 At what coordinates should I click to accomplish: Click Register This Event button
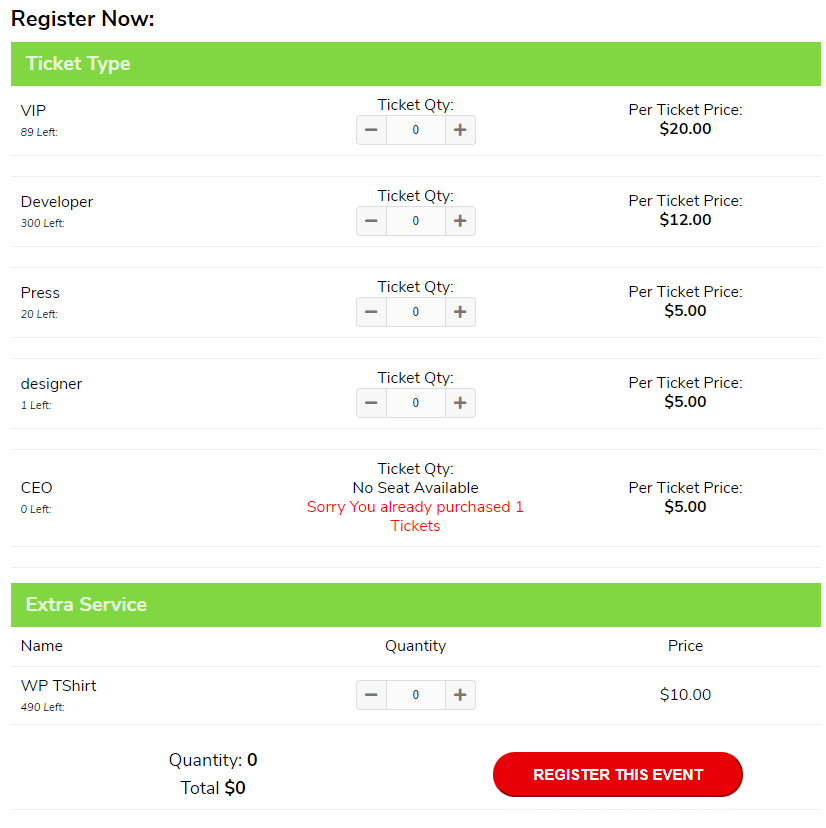tap(617, 774)
